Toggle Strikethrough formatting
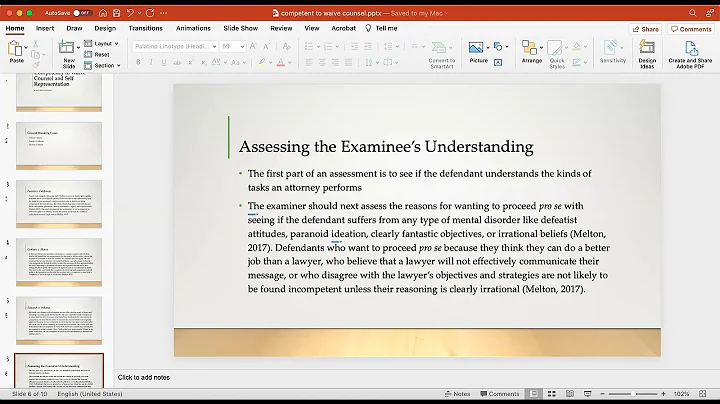720x404 pixels. (x=177, y=62)
